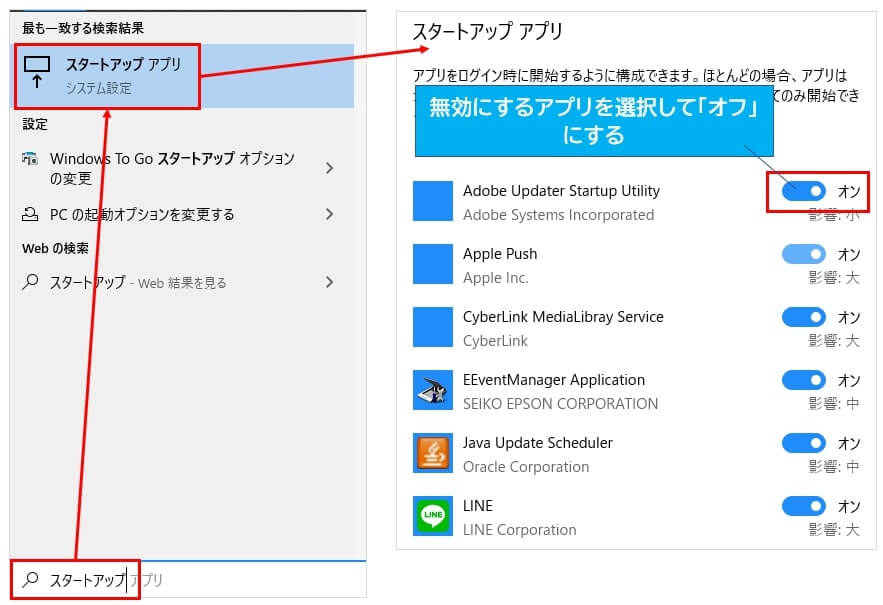Turn off the CyberLink MediaLibray Service toggle

point(804,318)
